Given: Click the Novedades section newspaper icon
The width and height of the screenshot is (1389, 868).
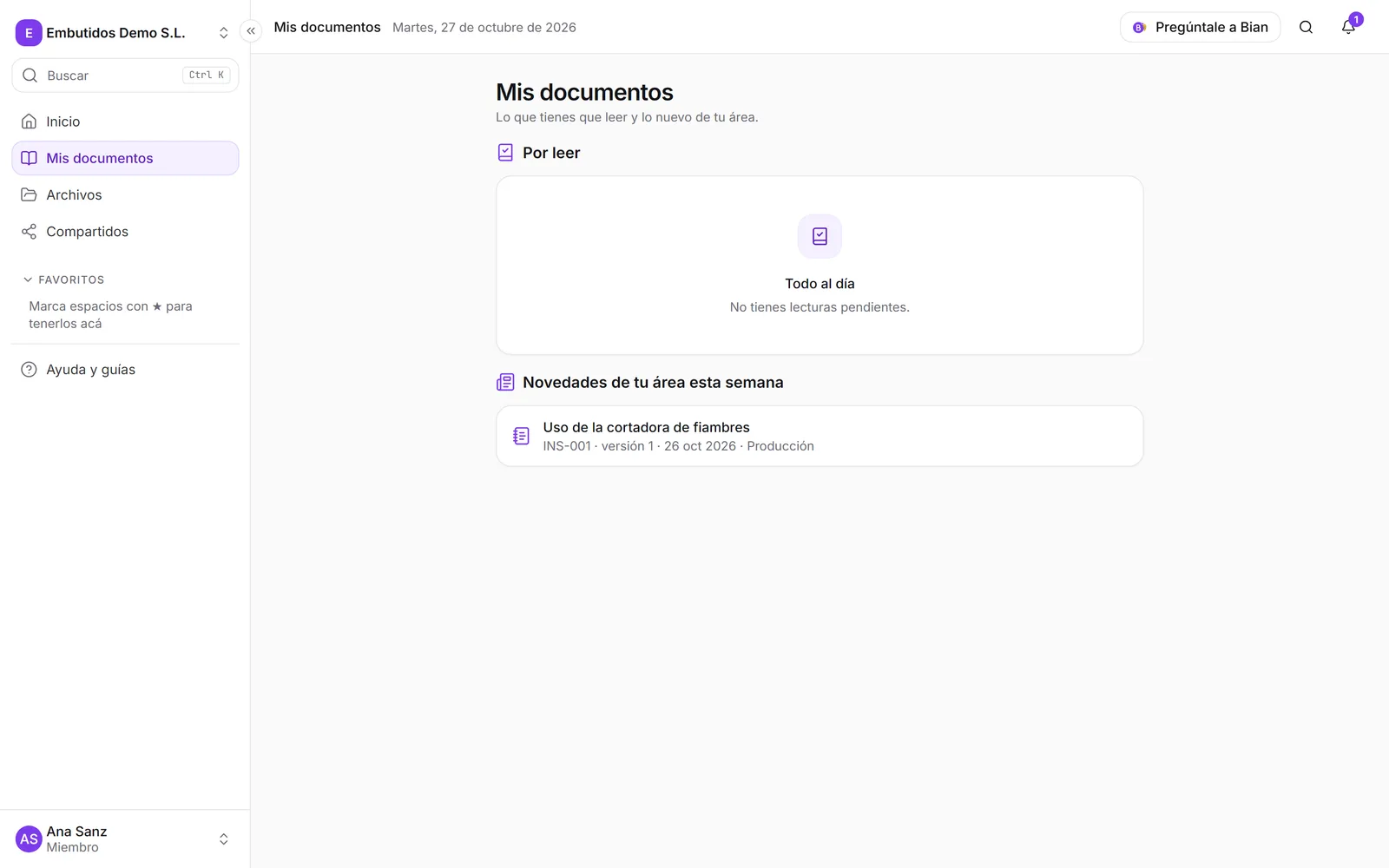Looking at the screenshot, I should coord(505,383).
